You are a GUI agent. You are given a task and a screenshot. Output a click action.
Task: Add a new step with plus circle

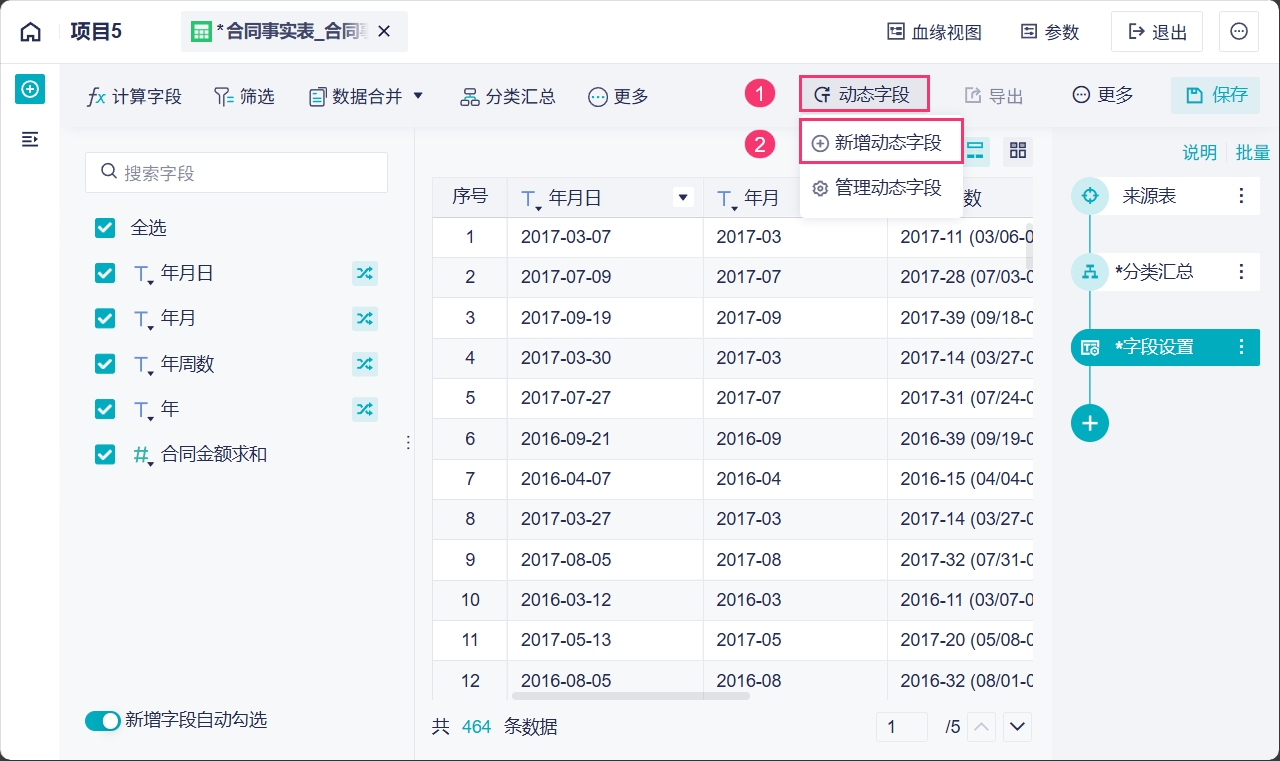pos(1090,422)
